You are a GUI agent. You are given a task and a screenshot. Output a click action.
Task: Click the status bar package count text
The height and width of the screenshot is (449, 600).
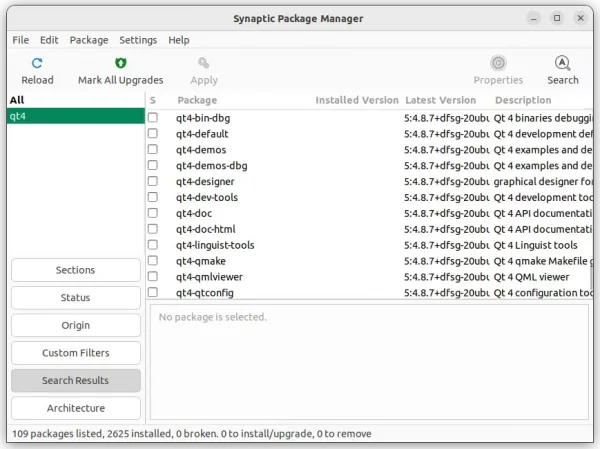(x=191, y=434)
